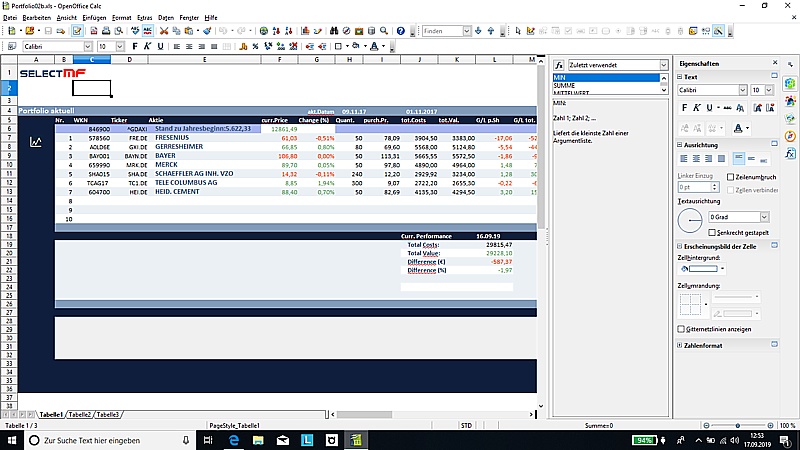Open sidebar Calibri font dropdown
The height and width of the screenshot is (450, 800).
point(742,90)
